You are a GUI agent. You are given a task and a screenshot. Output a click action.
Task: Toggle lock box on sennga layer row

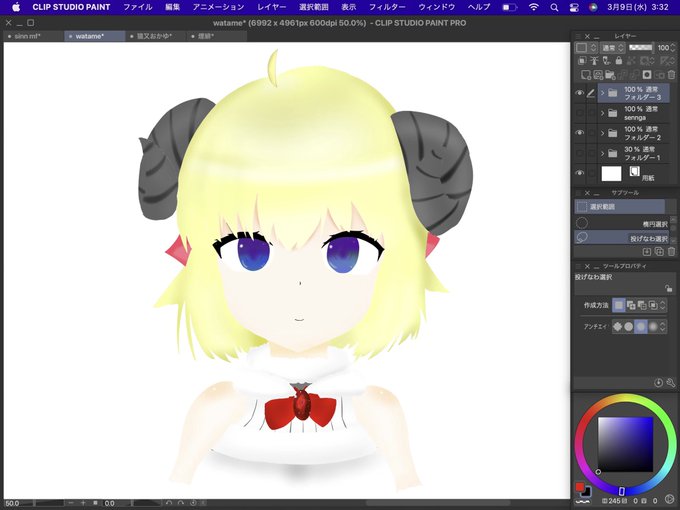click(x=591, y=113)
